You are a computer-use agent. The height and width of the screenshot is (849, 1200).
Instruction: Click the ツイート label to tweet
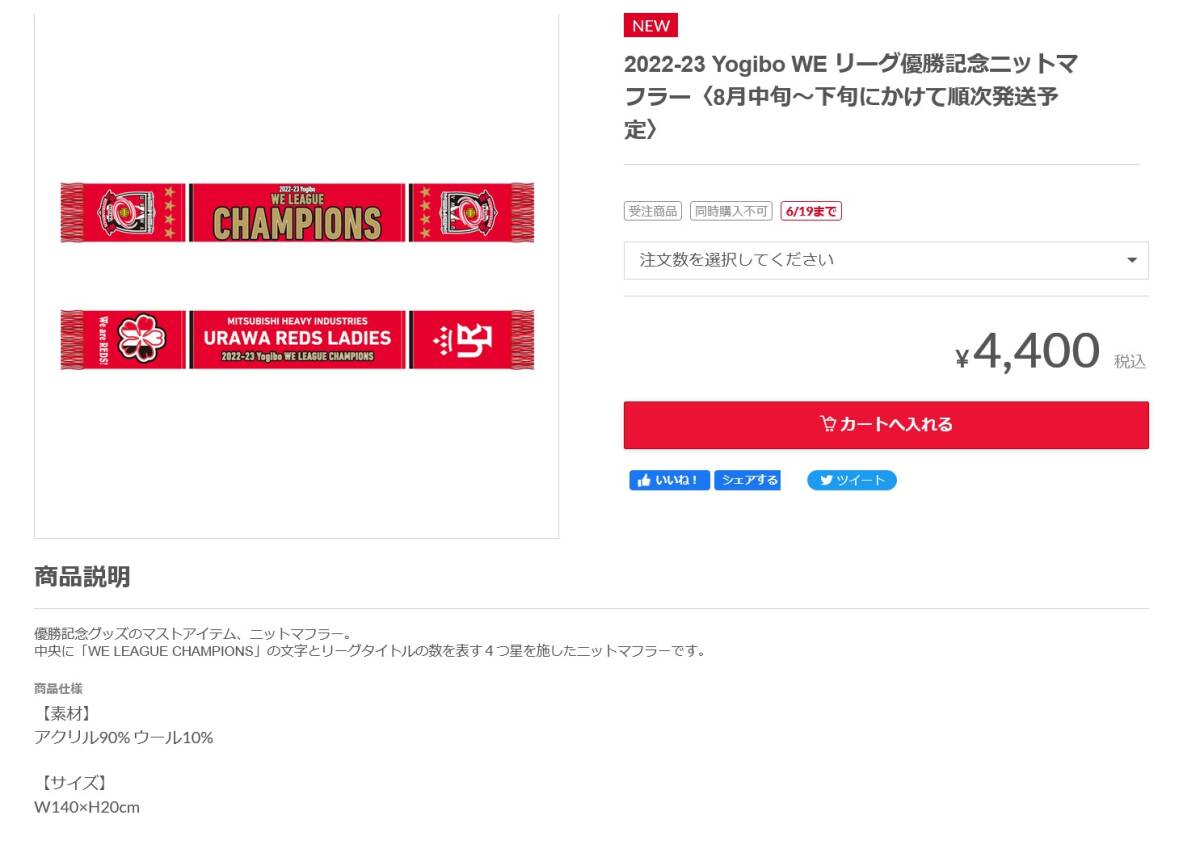pyautogui.click(x=861, y=481)
